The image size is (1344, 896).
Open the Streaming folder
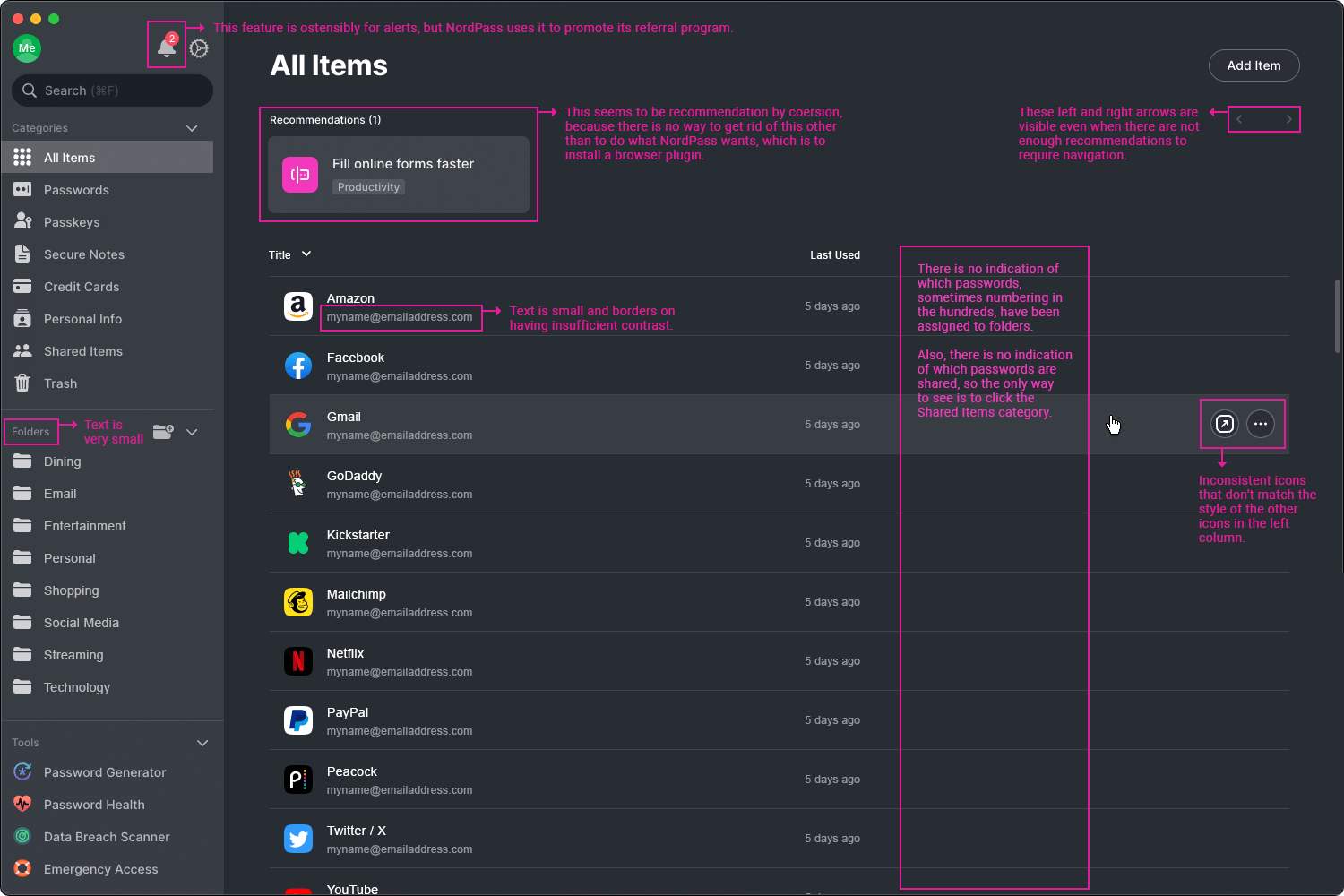pyautogui.click(x=108, y=655)
